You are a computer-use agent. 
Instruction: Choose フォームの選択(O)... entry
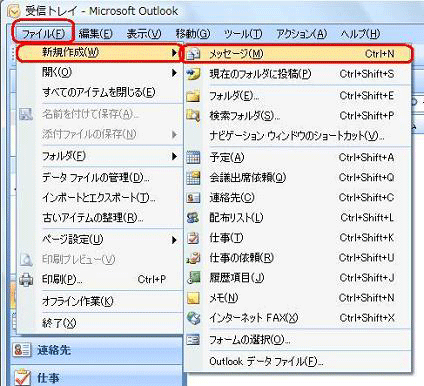298,340
